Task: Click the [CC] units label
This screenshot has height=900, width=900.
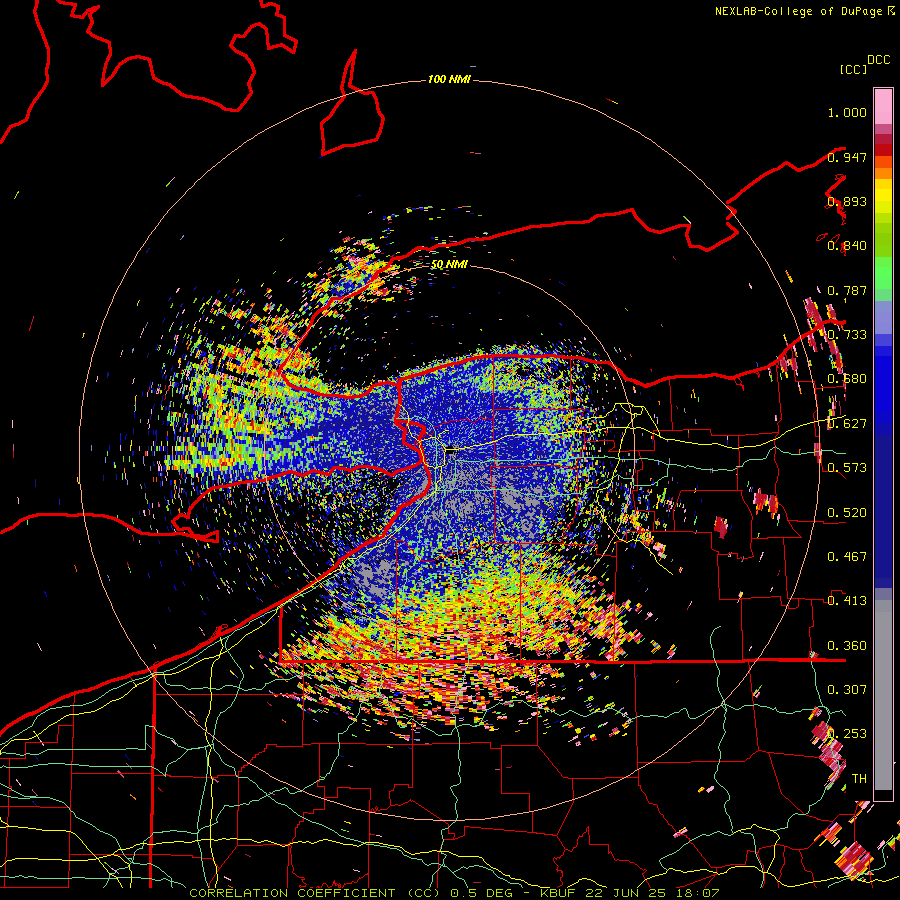Action: pos(853,69)
